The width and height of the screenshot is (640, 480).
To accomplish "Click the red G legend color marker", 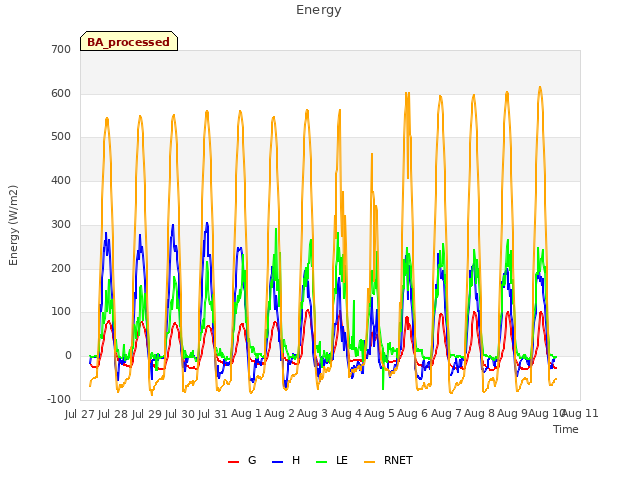I will (233, 462).
